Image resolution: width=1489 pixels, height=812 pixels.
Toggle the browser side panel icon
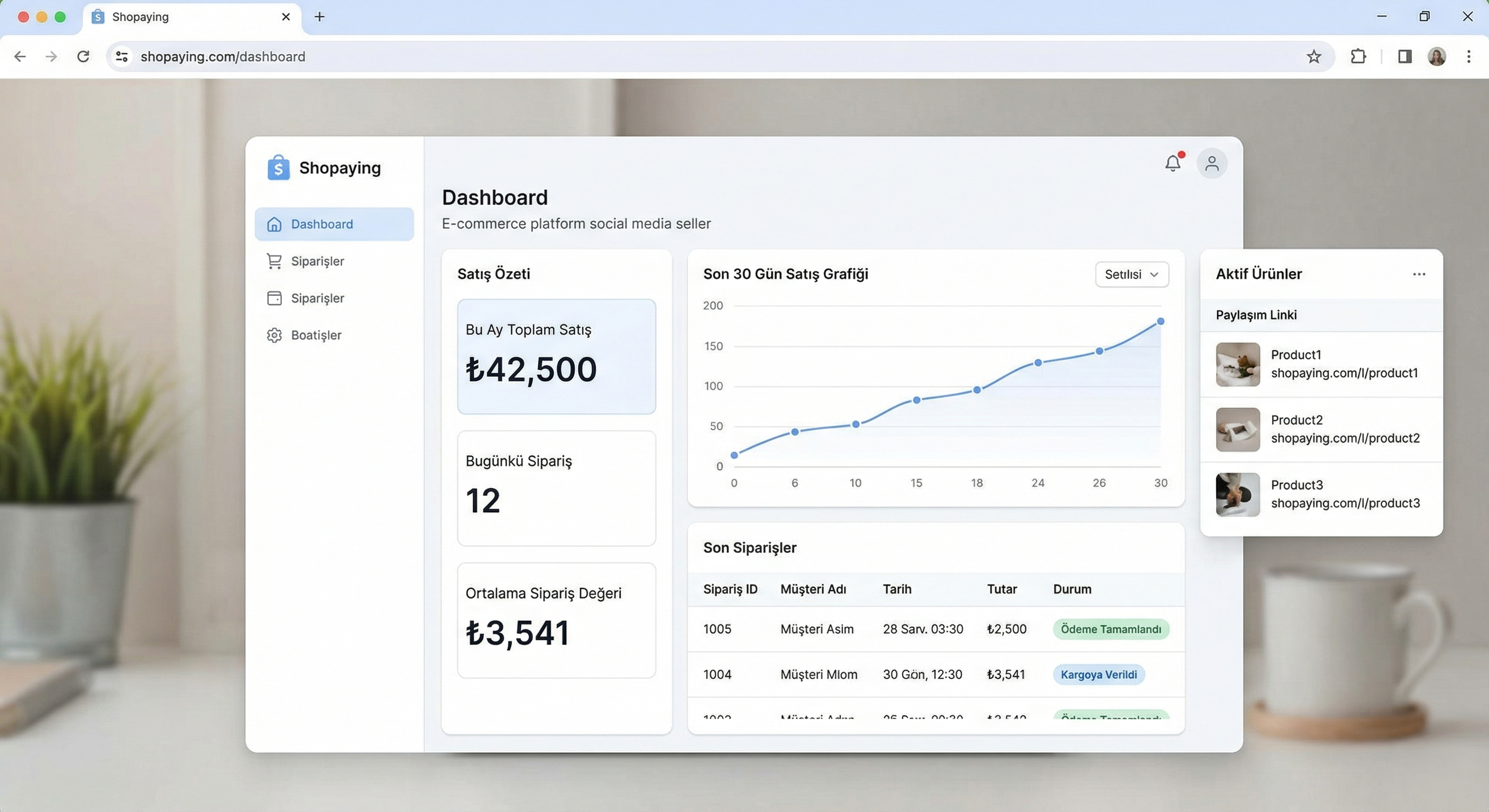pyautogui.click(x=1404, y=57)
